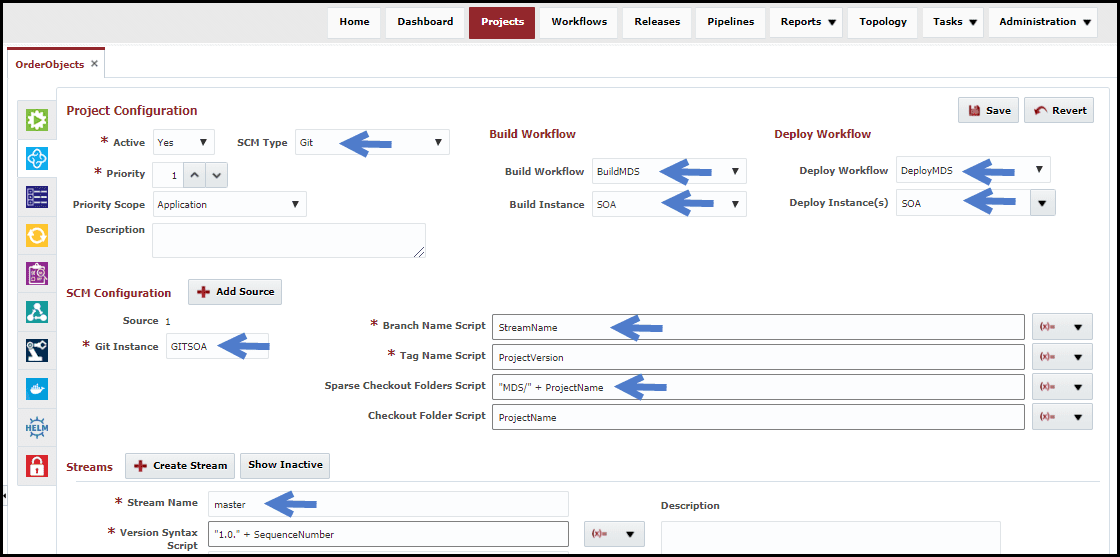Open the yellow refresh sidebar icon
Viewport: 1120px width, 557px height.
(36, 235)
